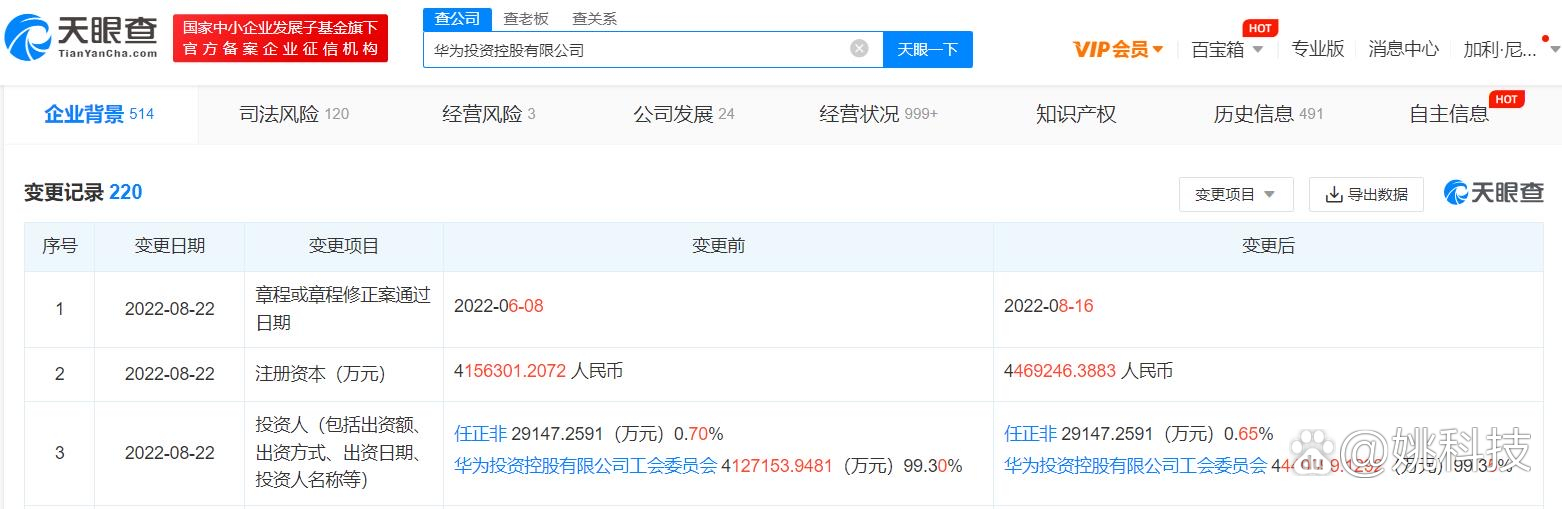Viewport: 1562px width, 509px height.
Task: Open the 消息中心 link
Action: click(1404, 49)
